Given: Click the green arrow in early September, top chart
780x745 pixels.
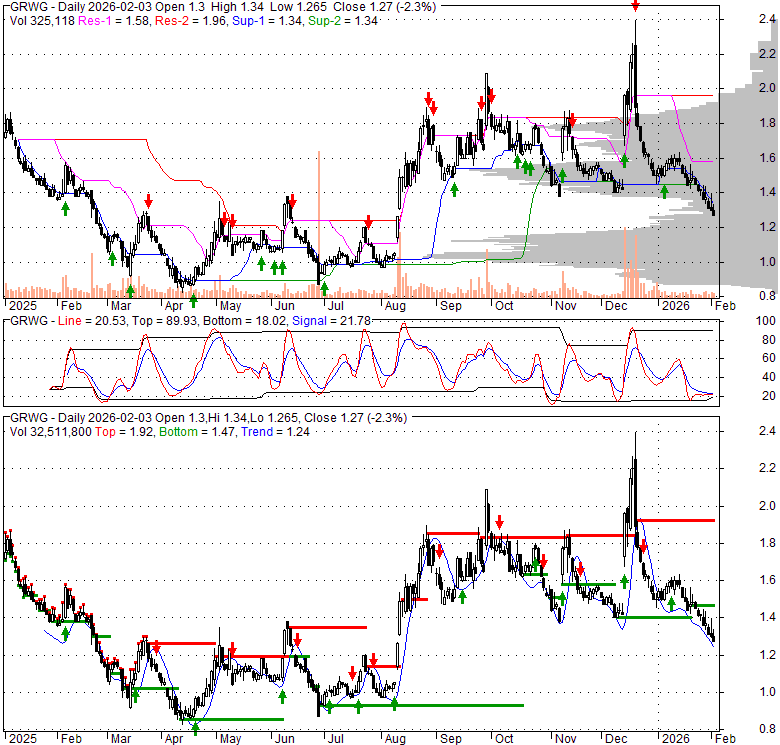Looking at the screenshot, I should (x=454, y=189).
